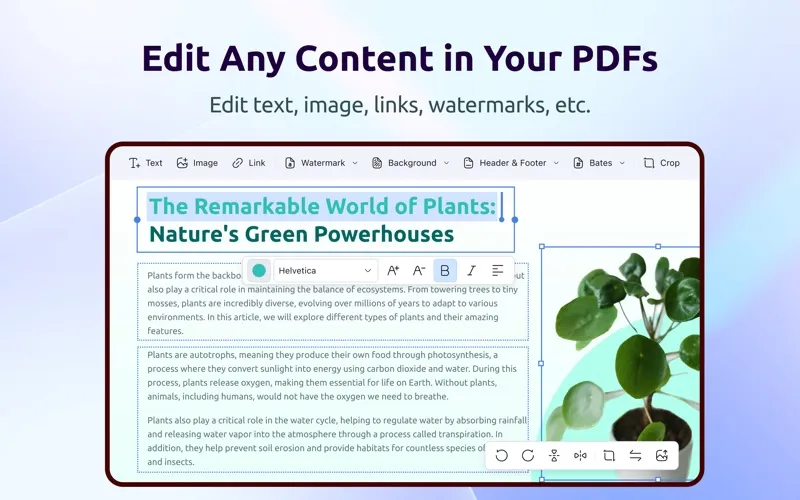The width and height of the screenshot is (800, 500).
Task: Choose the Link tool
Action: coord(248,163)
